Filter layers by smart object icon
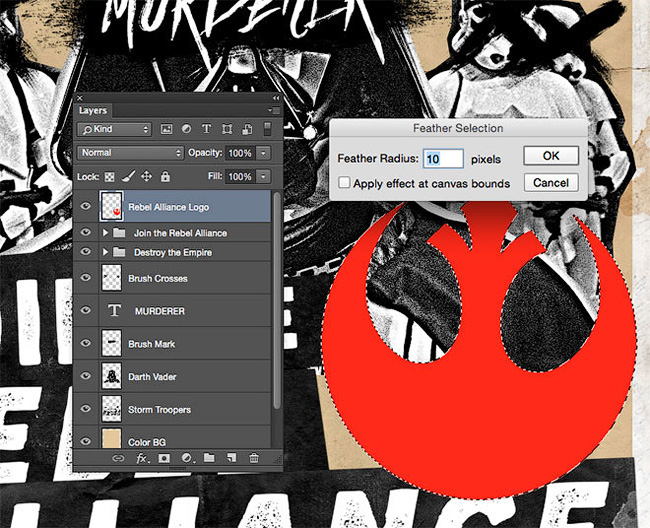650x528 pixels. pyautogui.click(x=247, y=129)
